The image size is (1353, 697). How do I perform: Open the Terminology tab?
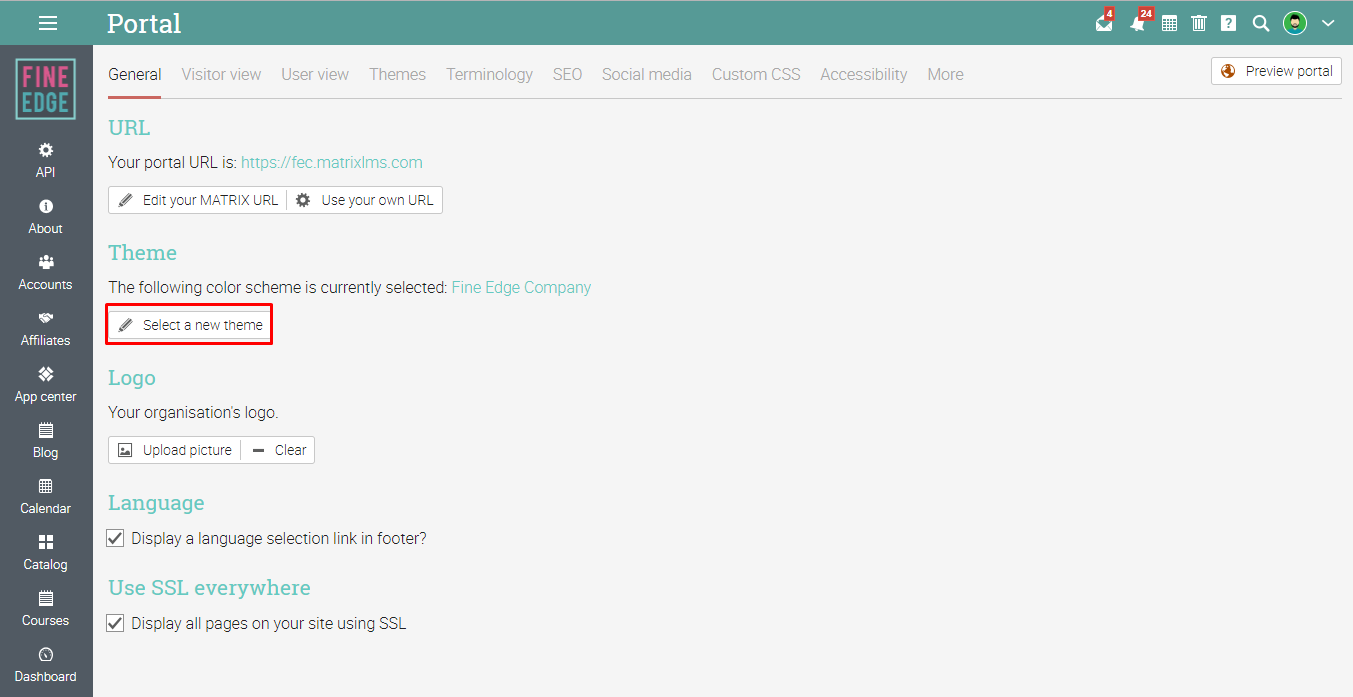pos(489,74)
